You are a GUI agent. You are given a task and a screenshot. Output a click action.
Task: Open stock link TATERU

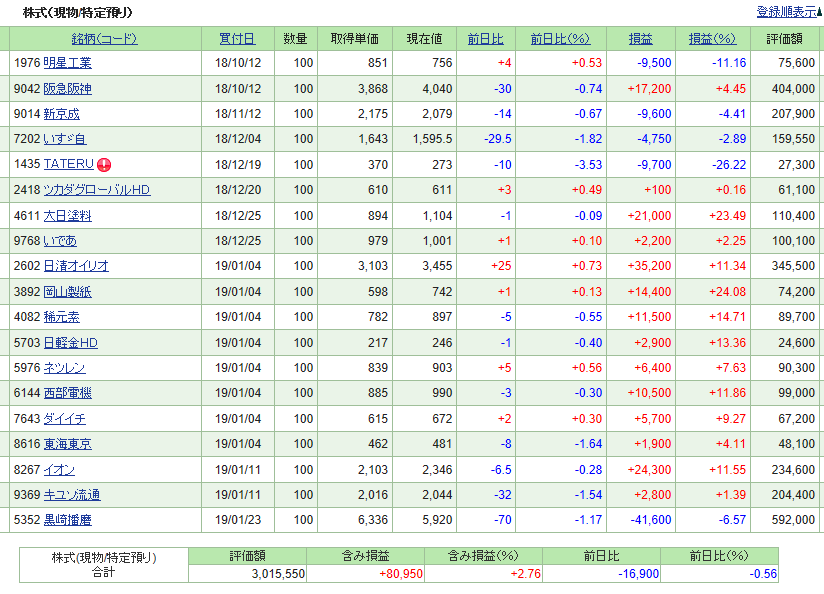(68, 164)
